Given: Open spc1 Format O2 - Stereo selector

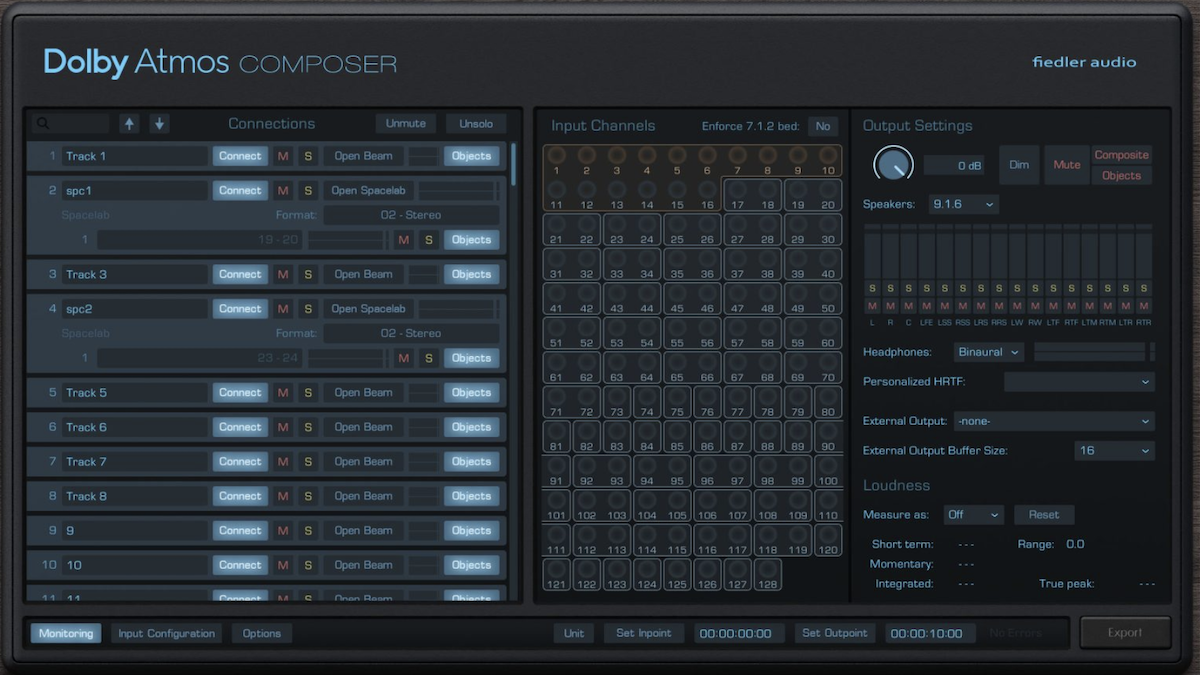Looking at the screenshot, I should click(x=411, y=215).
